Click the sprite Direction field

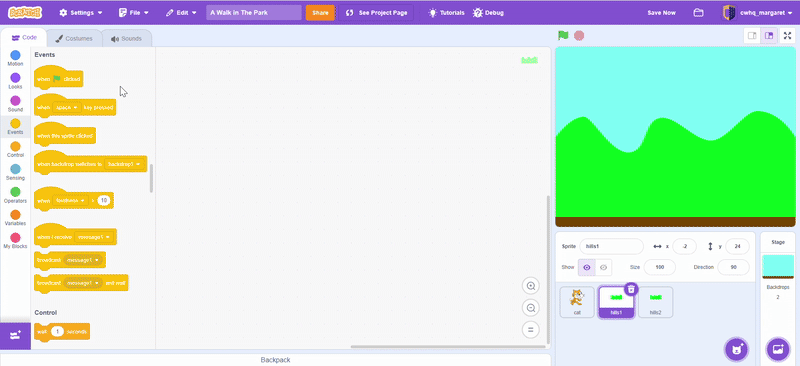click(733, 267)
